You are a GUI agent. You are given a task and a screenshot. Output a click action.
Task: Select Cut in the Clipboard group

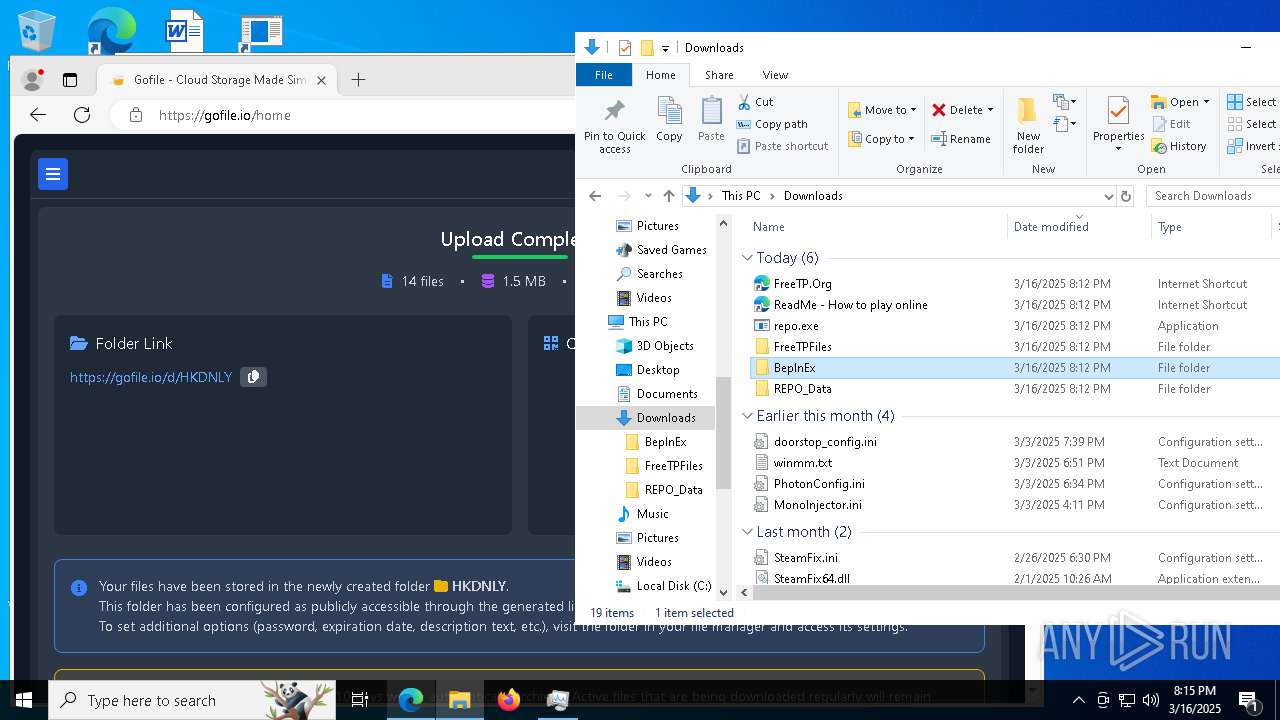(x=756, y=102)
